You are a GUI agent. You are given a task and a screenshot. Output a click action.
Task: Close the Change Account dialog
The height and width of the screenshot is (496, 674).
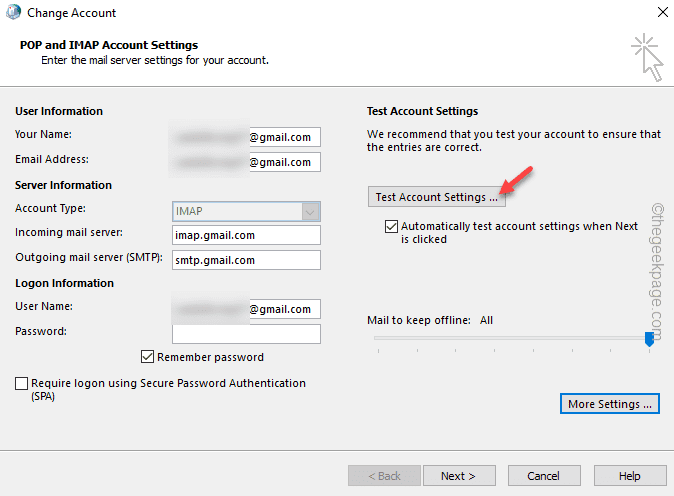(663, 12)
